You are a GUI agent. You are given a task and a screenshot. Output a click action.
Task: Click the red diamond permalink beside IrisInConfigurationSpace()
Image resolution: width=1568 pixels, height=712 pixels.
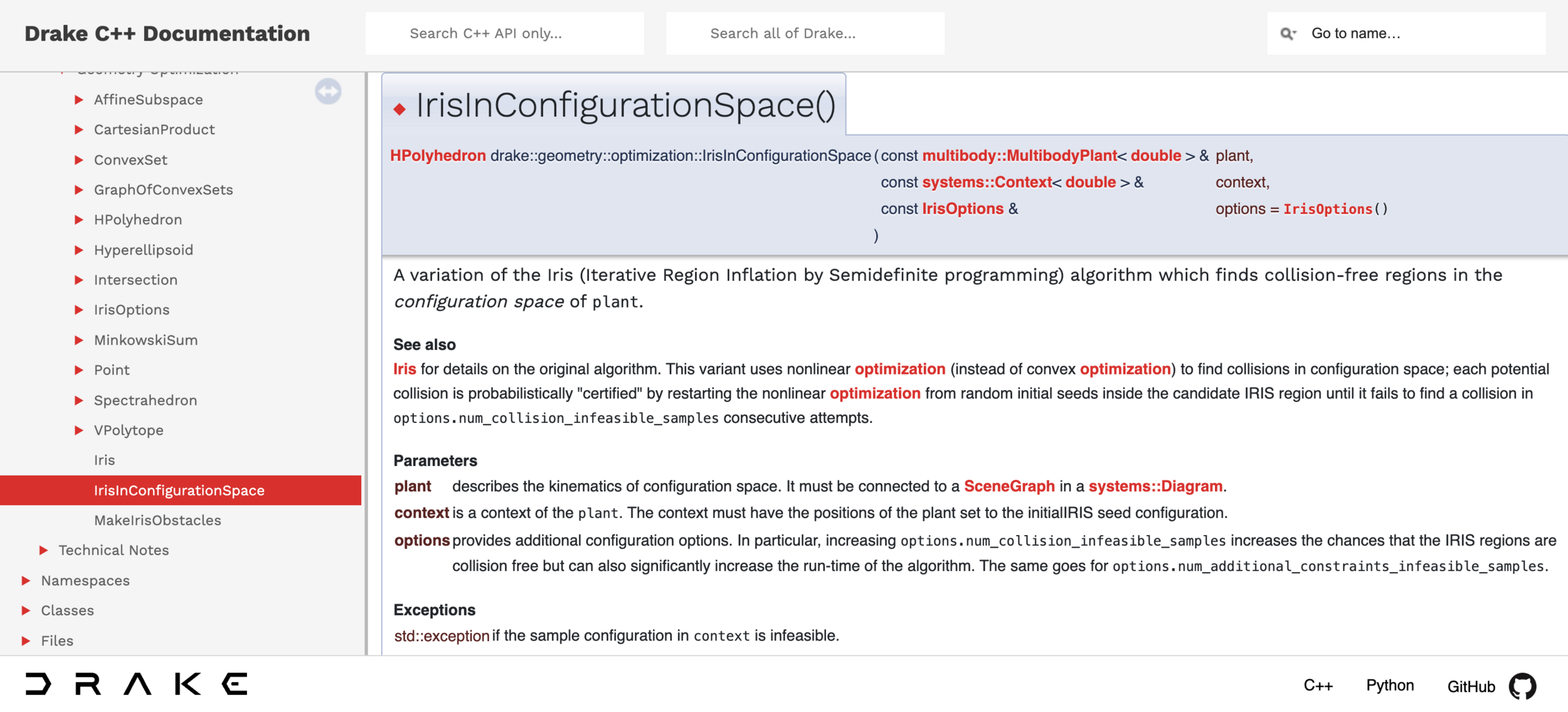[x=400, y=109]
